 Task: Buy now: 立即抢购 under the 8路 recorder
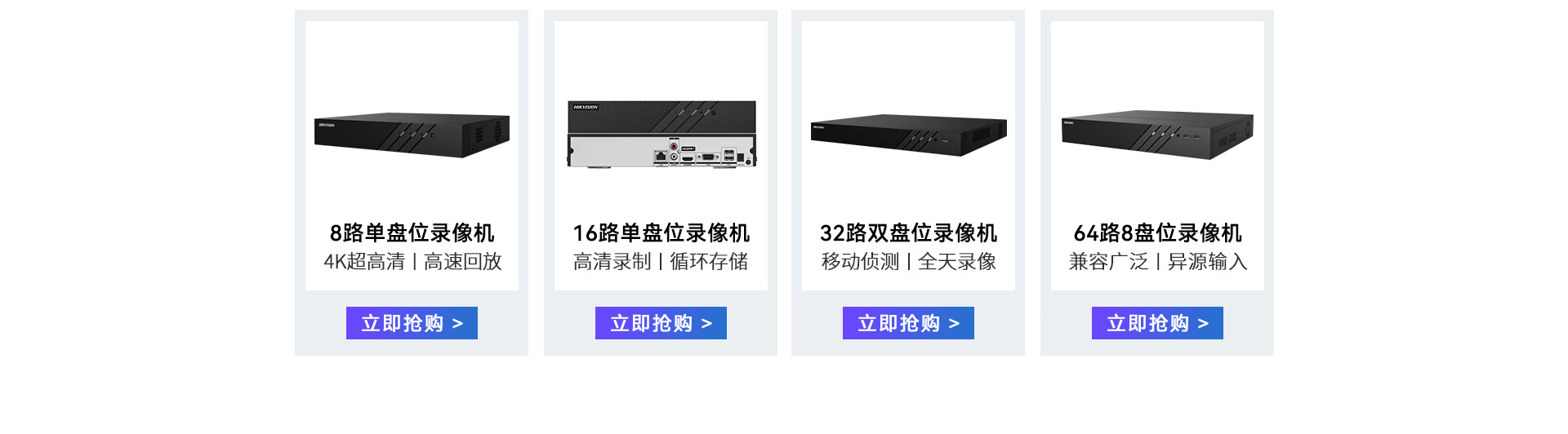coord(412,323)
